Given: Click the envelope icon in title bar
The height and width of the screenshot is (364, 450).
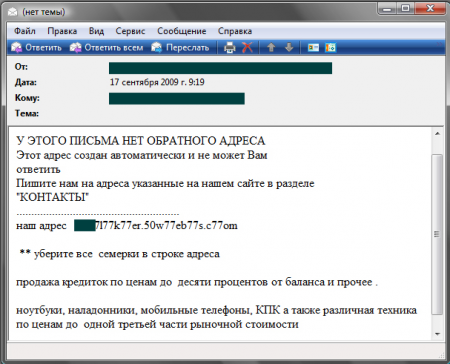Looking at the screenshot, I should click(x=13, y=12).
